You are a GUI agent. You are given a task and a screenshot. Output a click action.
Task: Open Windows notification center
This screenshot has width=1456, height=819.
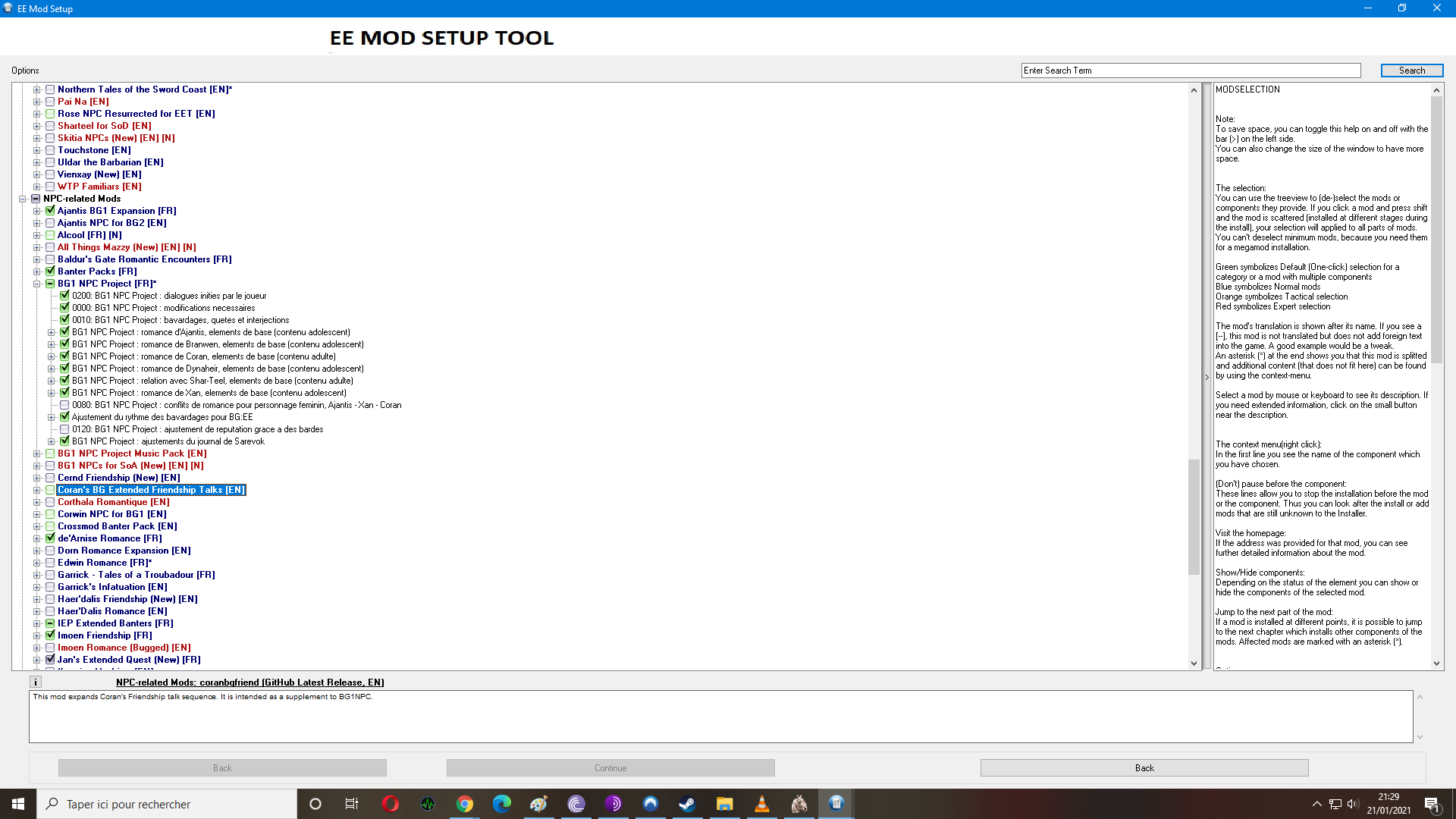point(1432,804)
